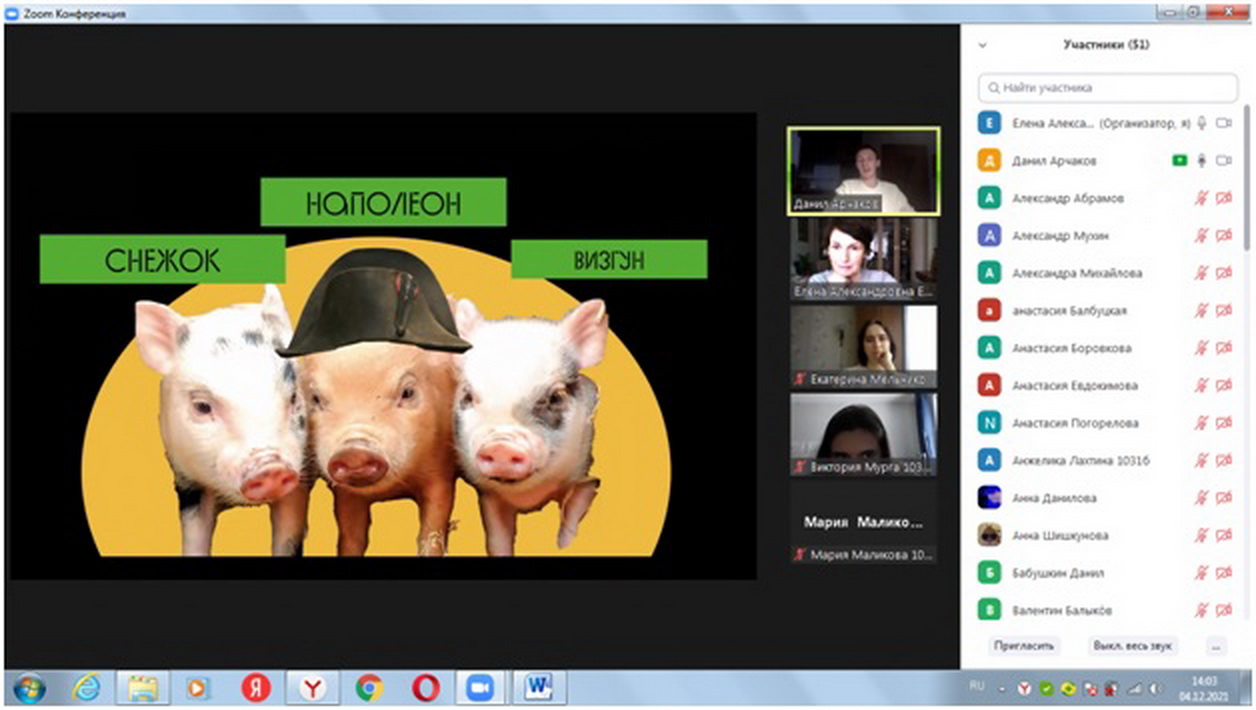Image resolution: width=1256 pixels, height=710 pixels.
Task: Click Александр Мухин's avatar icon
Action: point(989,236)
